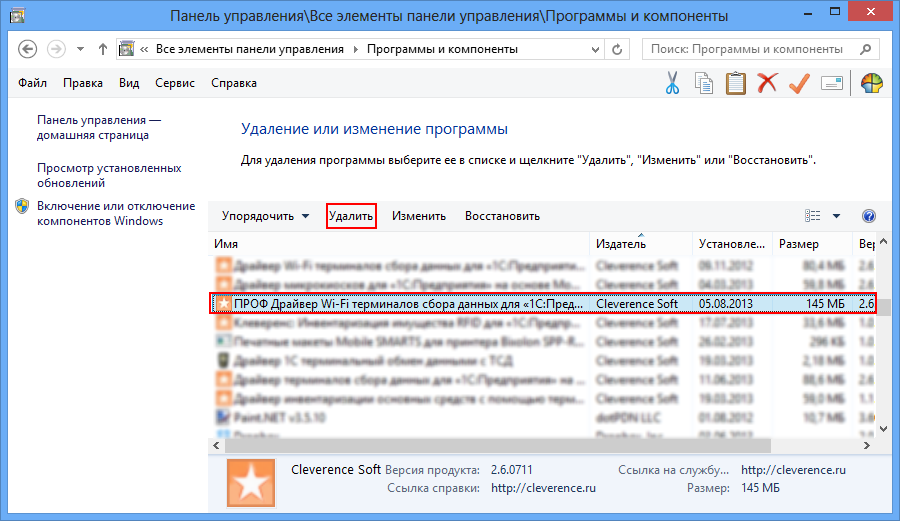
Task: Click the support link http://cleverence.ru on right
Action: click(x=793, y=470)
